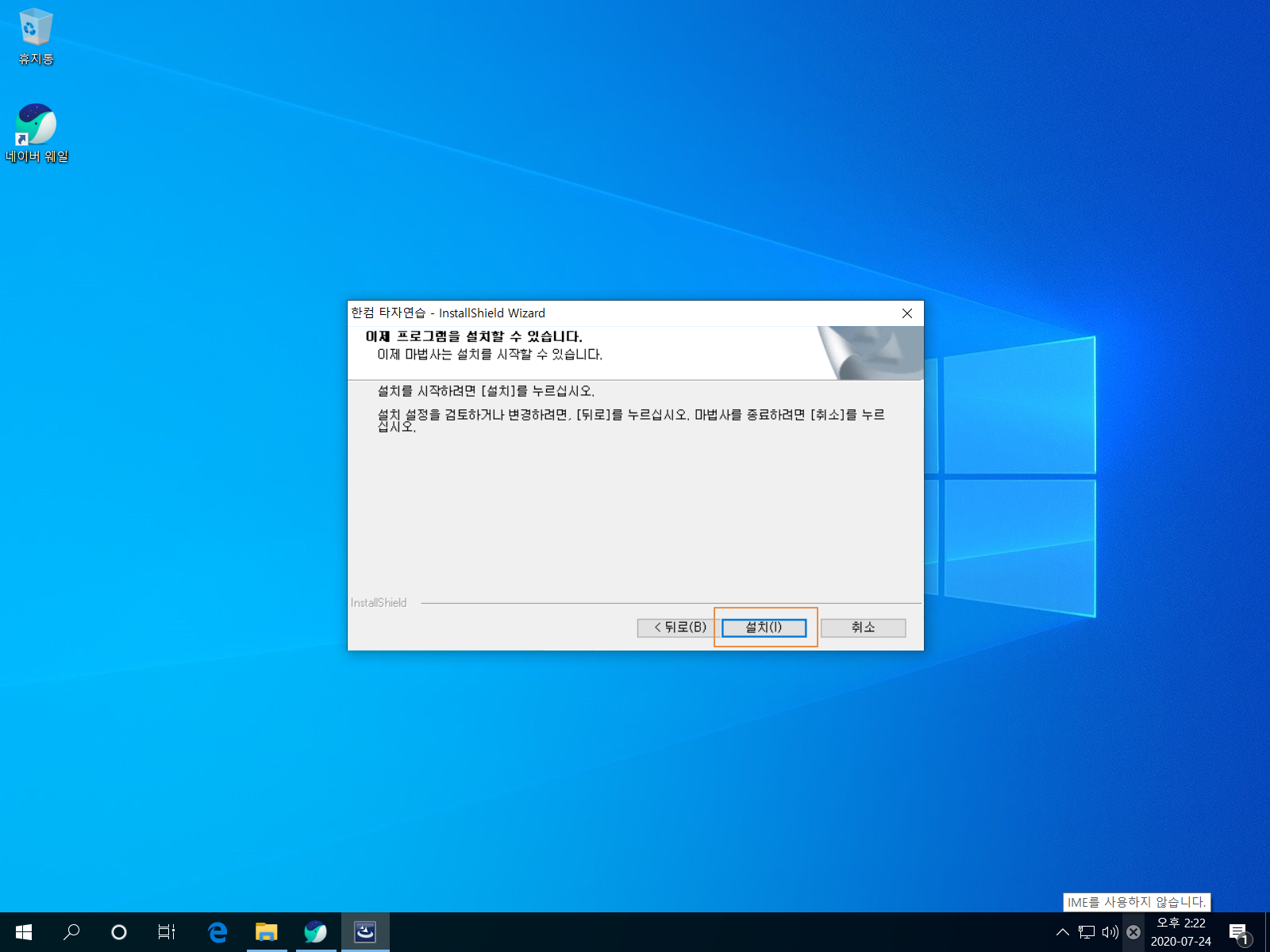Expand hidden system tray icons chevron

pyautogui.click(x=1062, y=932)
